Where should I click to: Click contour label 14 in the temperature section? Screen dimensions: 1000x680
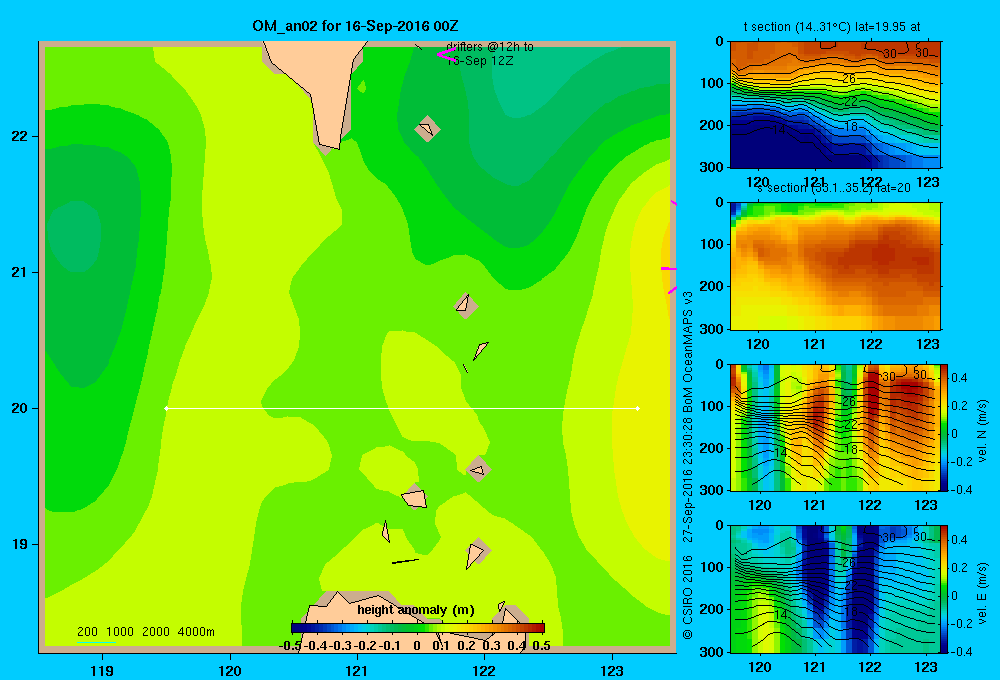779,129
